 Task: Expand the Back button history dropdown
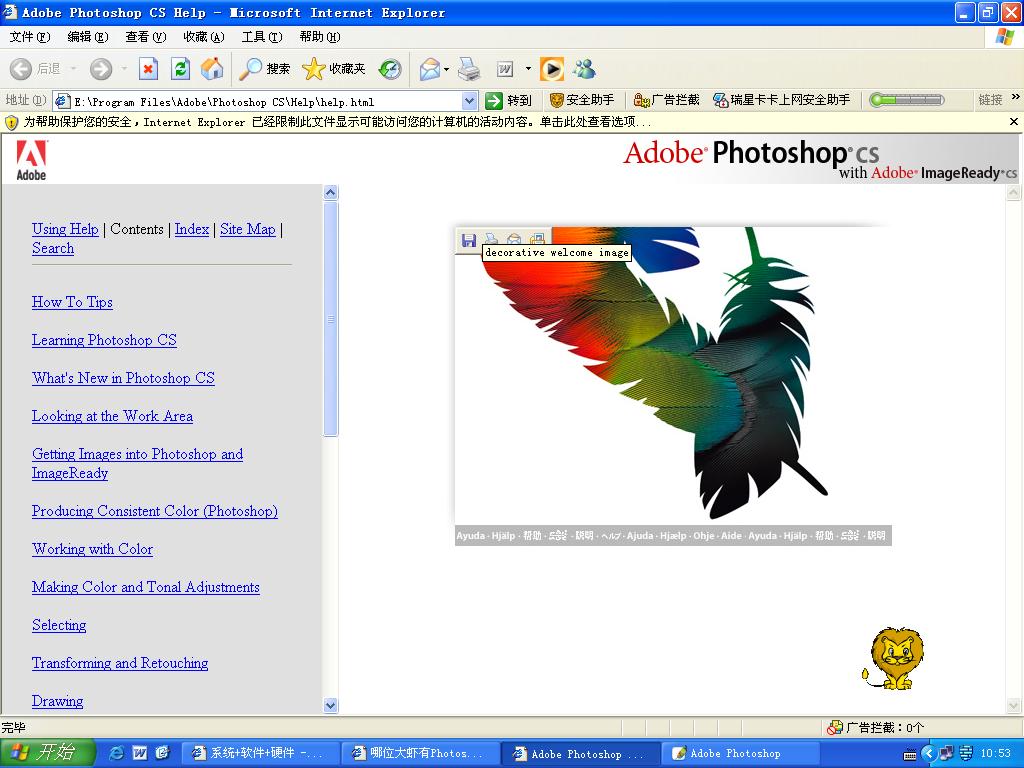click(x=73, y=69)
